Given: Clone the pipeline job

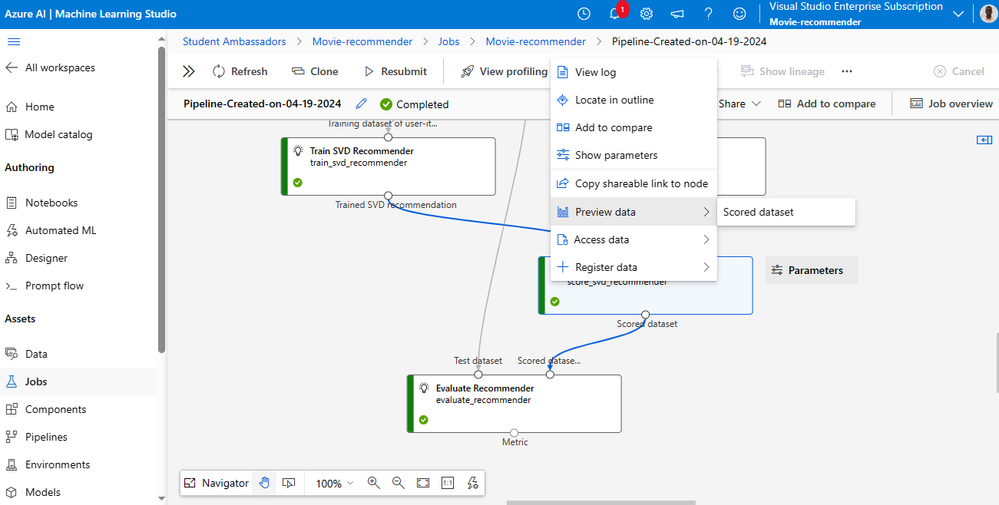Looking at the screenshot, I should [x=315, y=71].
